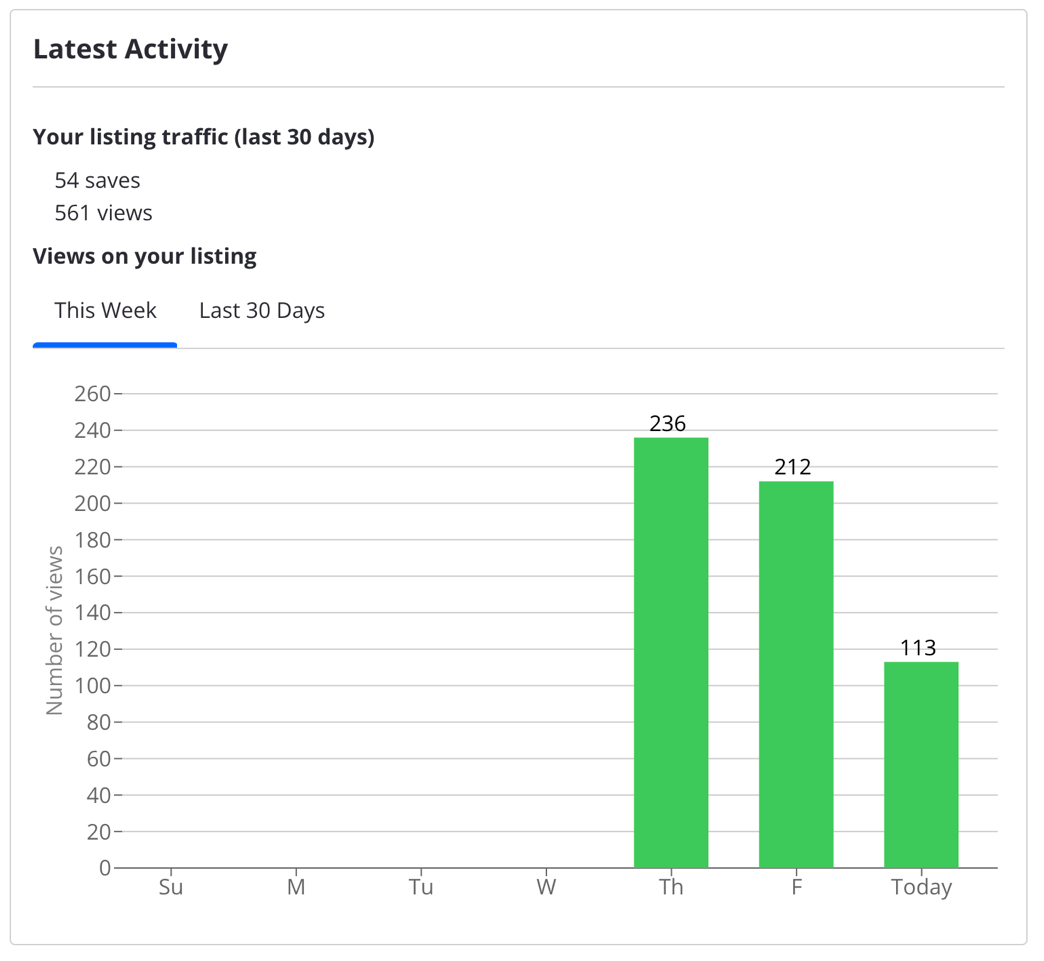Click the 'F' axis label
This screenshot has width=1044, height=961.
(796, 887)
